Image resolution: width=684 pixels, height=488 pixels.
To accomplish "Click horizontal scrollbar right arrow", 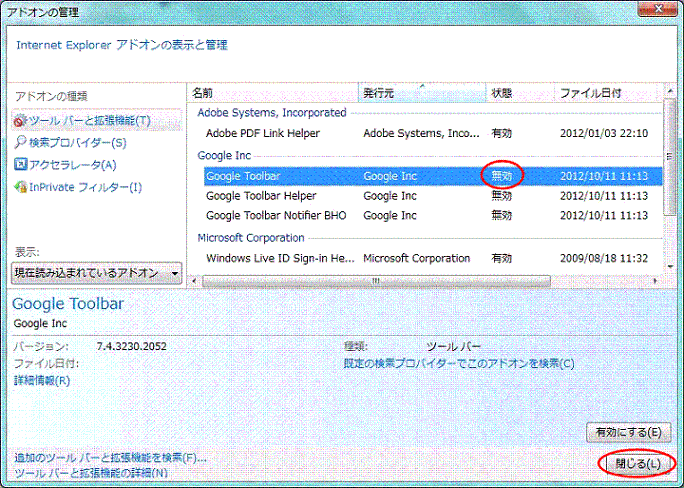I will pyautogui.click(x=655, y=281).
